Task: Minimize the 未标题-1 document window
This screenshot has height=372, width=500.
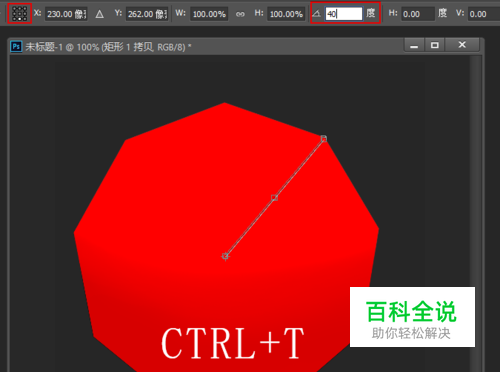Action: point(414,45)
